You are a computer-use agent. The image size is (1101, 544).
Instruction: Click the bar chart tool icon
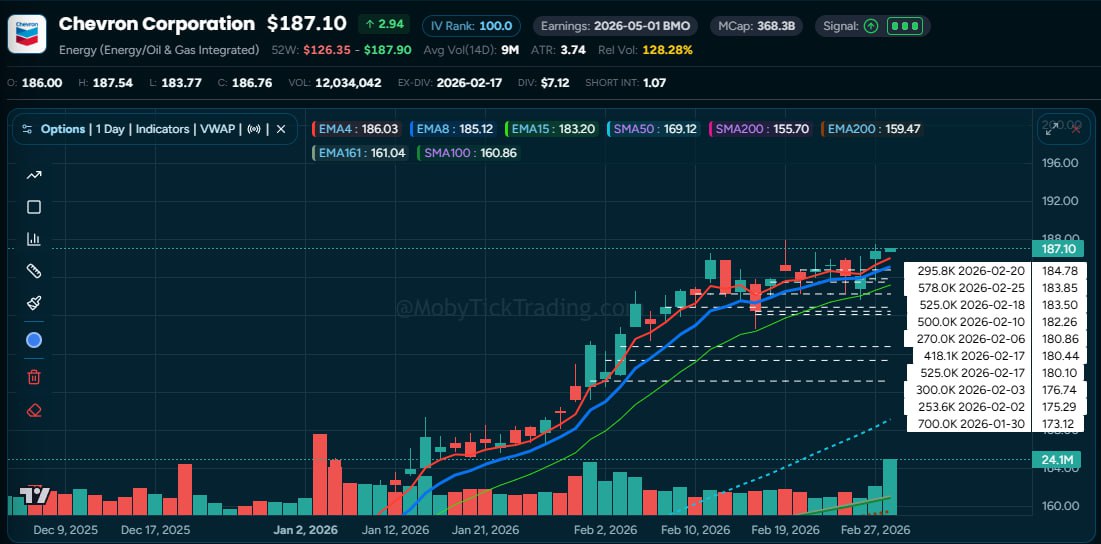pos(34,239)
